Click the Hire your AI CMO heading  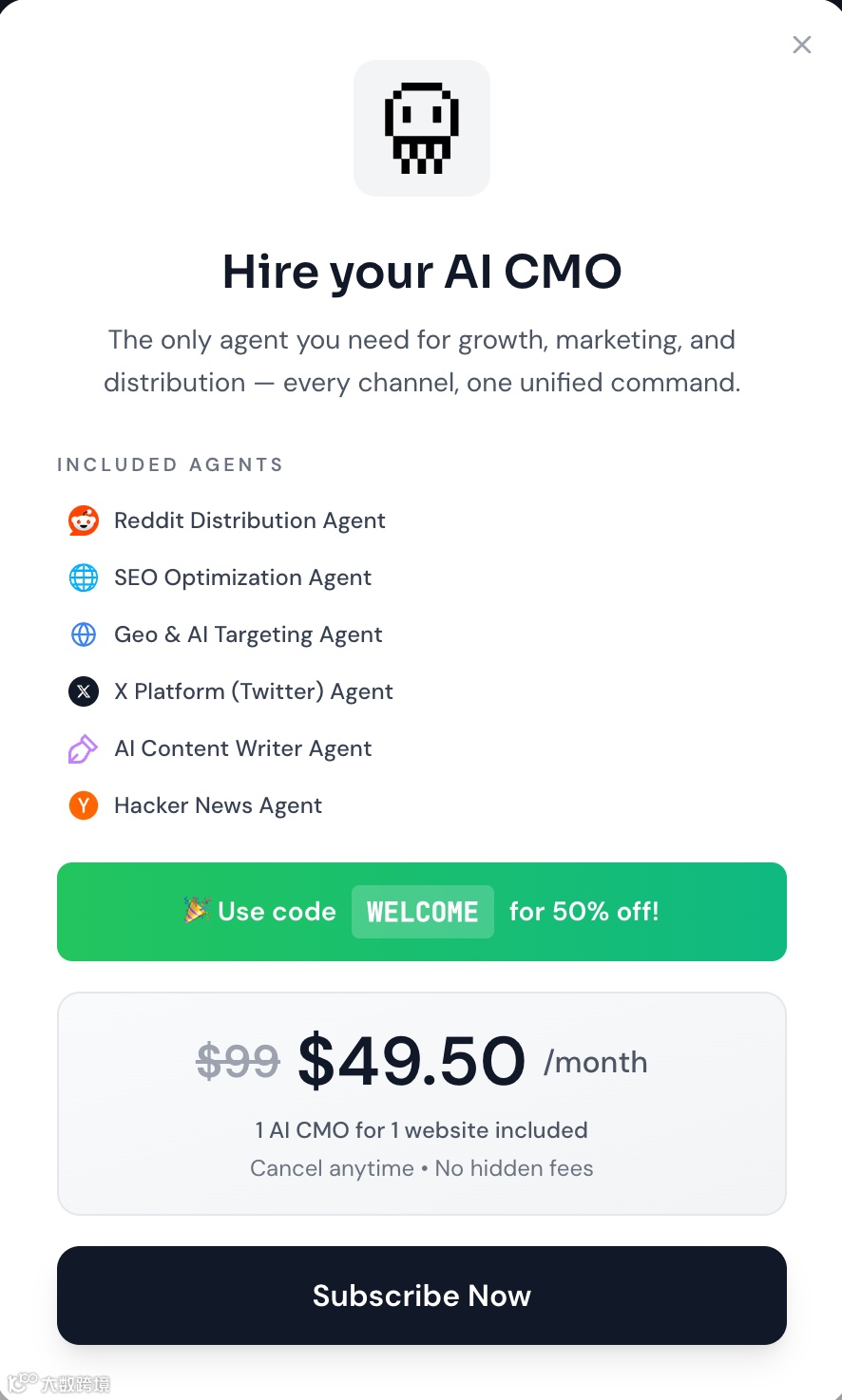[x=422, y=272]
